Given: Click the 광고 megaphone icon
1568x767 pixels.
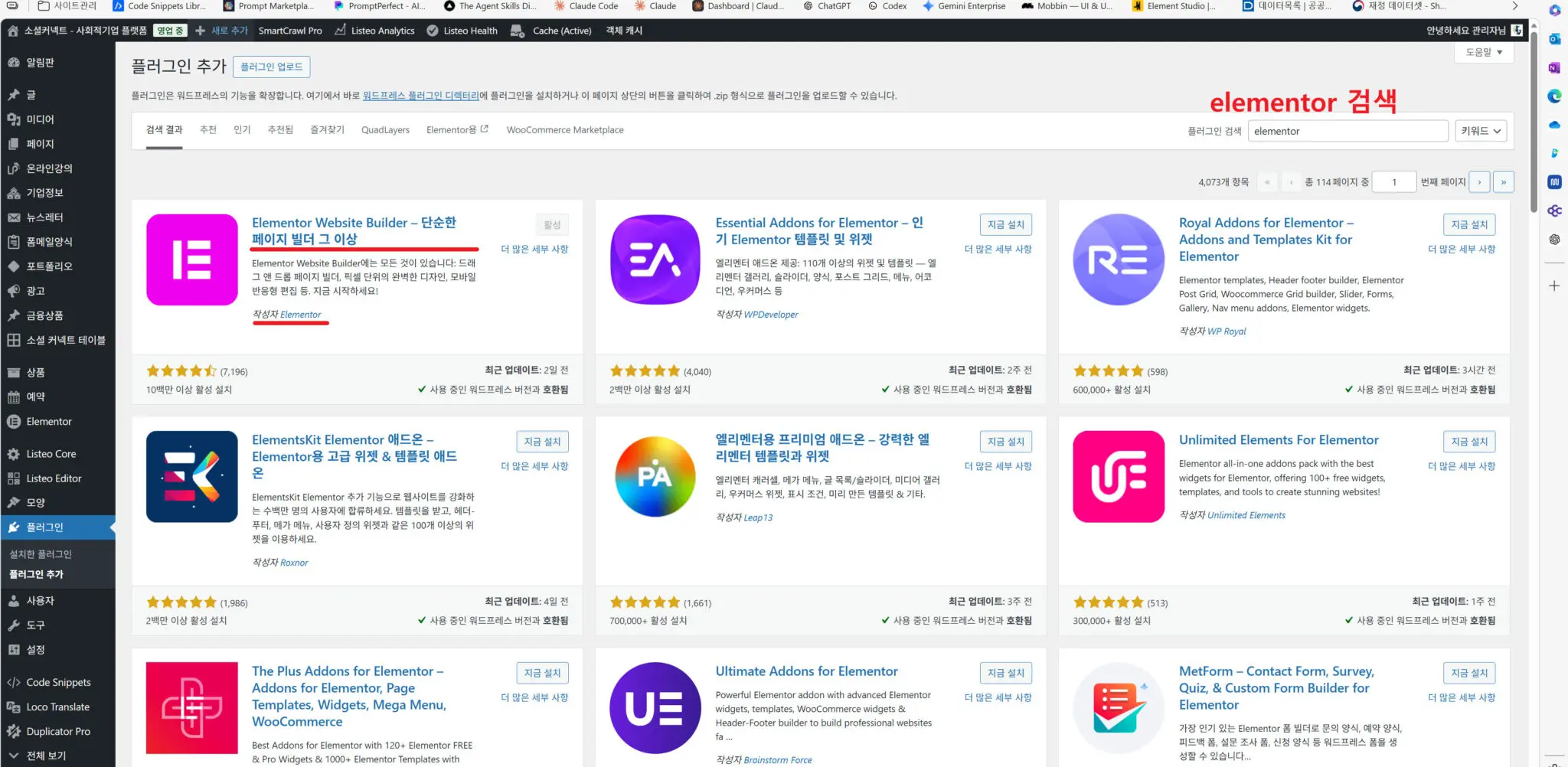Looking at the screenshot, I should pos(14,291).
